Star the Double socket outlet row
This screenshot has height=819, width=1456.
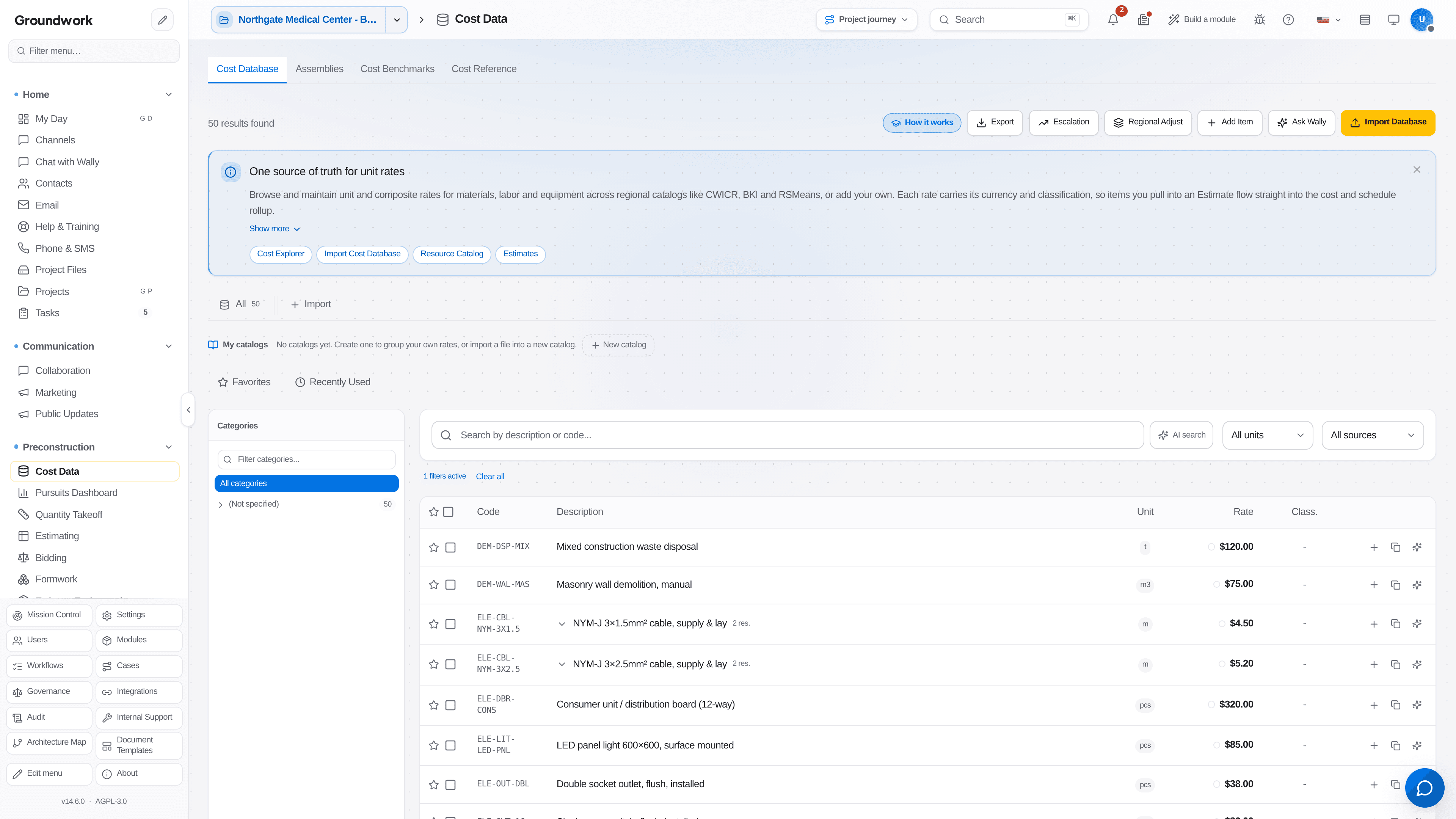coord(433,784)
